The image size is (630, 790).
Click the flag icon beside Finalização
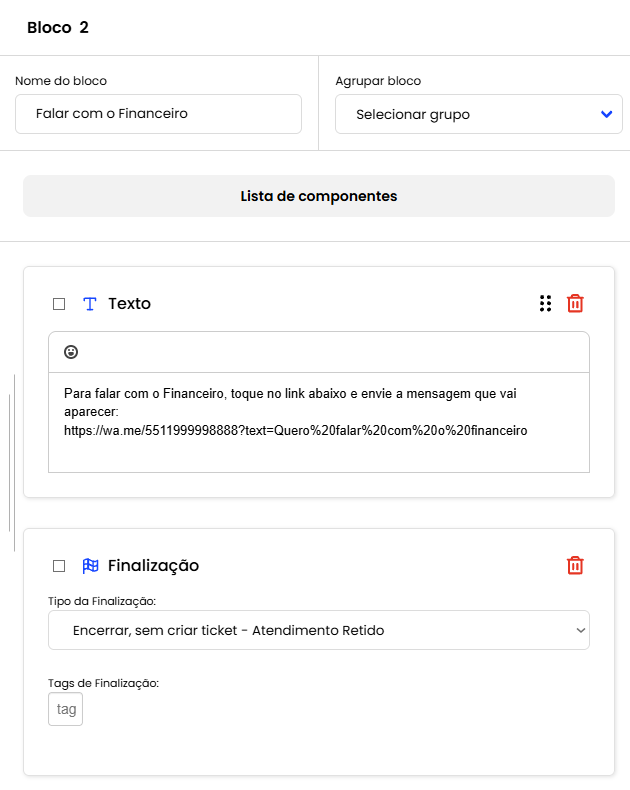click(90, 566)
